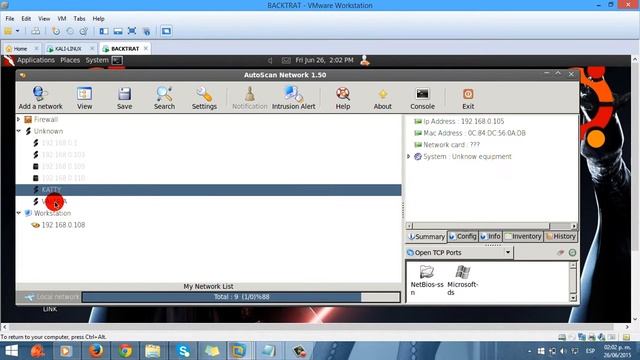640x360 pixels.
Task: Expand the System : Unknow equipment entry
Action: [409, 156]
